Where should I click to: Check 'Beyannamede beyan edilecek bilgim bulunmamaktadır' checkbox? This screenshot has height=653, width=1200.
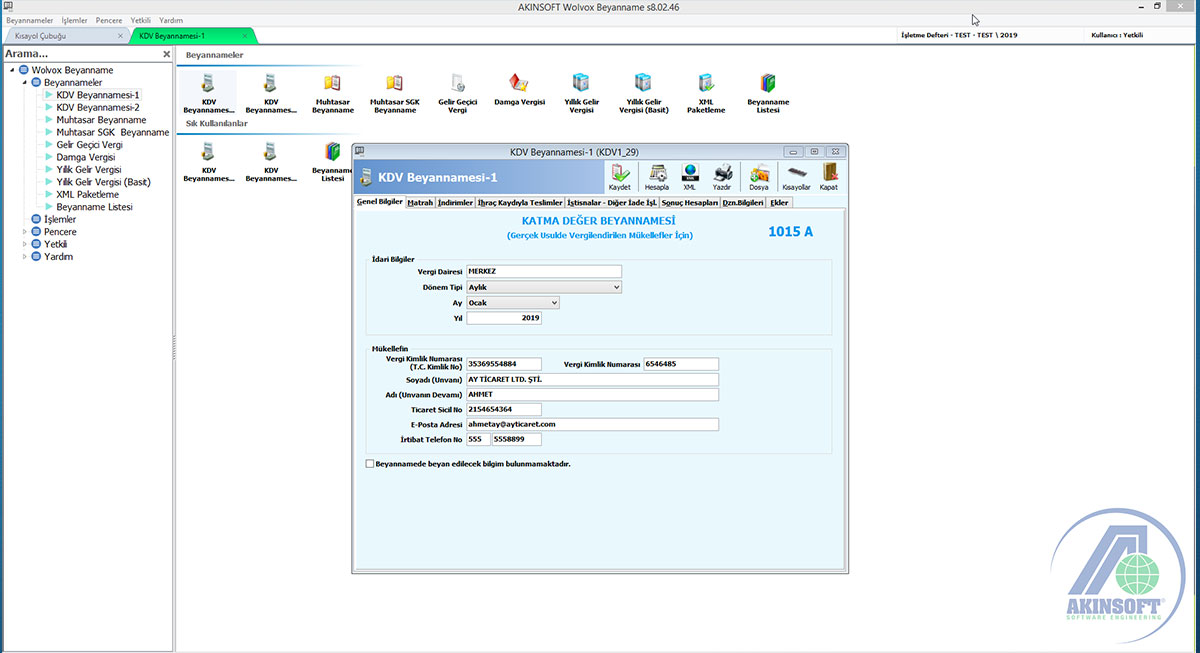pyautogui.click(x=370, y=464)
